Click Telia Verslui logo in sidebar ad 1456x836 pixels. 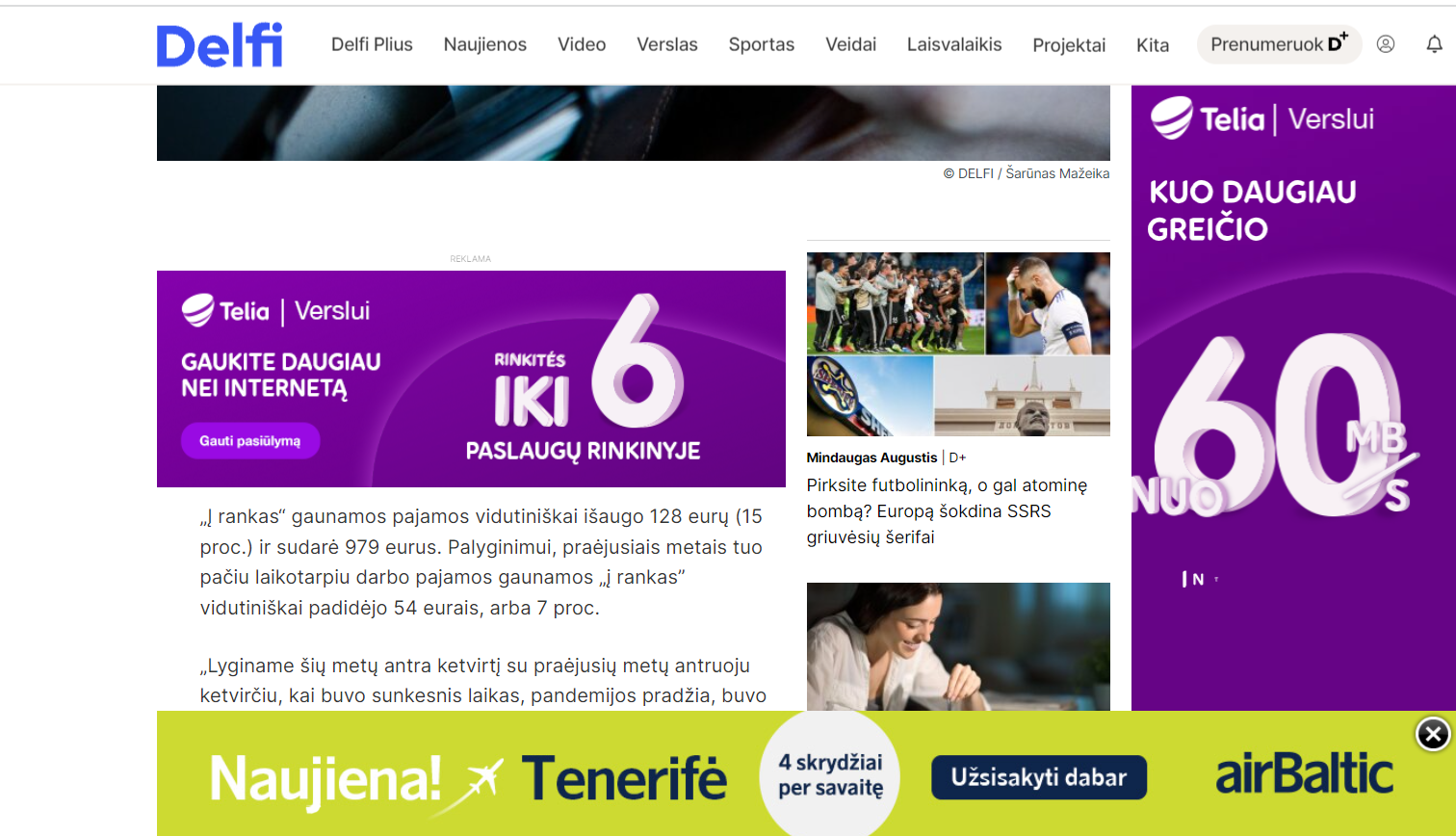pyautogui.click(x=1262, y=118)
